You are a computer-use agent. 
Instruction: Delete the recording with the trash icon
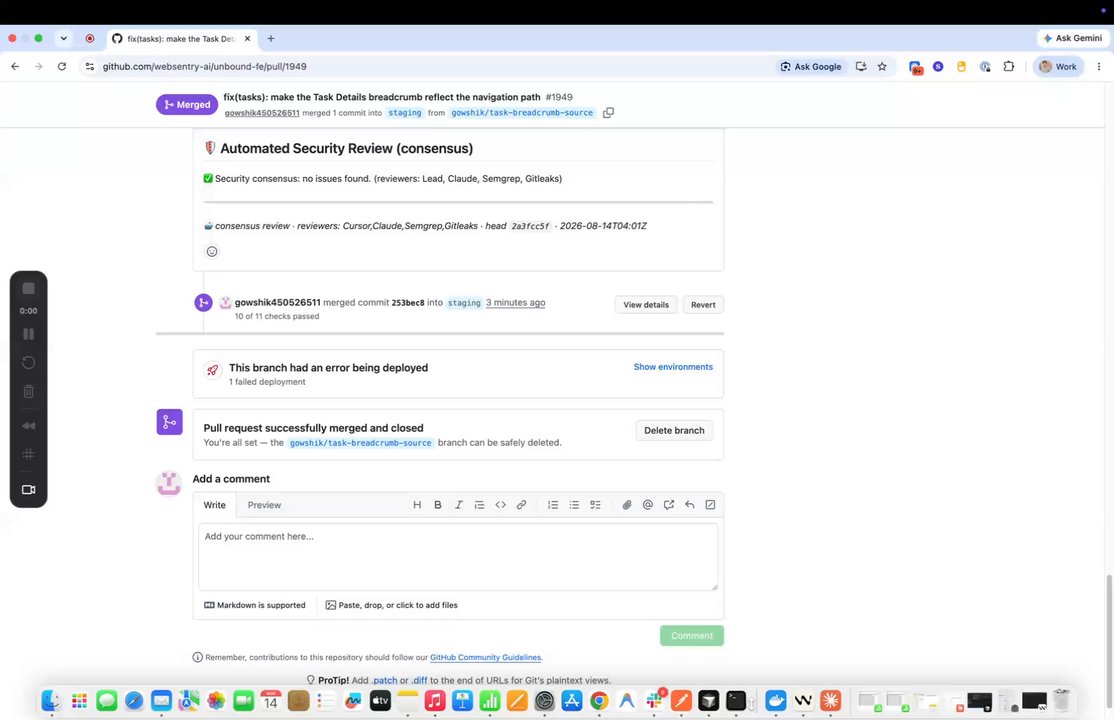pyautogui.click(x=28, y=392)
